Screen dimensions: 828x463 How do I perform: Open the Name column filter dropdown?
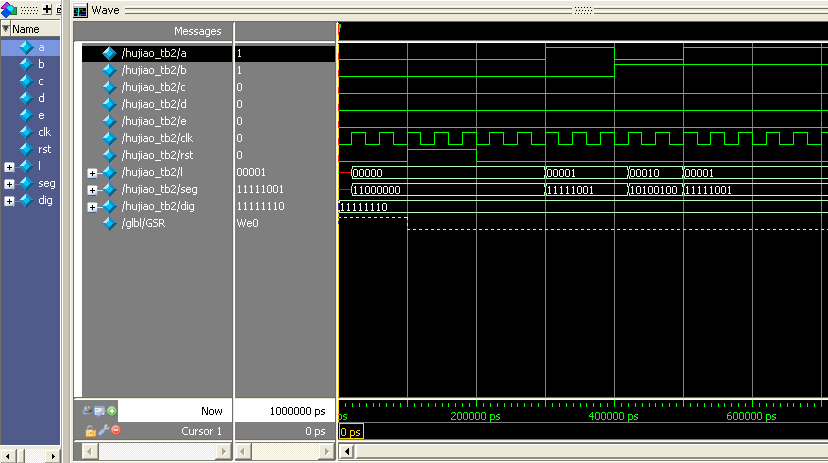point(6,29)
